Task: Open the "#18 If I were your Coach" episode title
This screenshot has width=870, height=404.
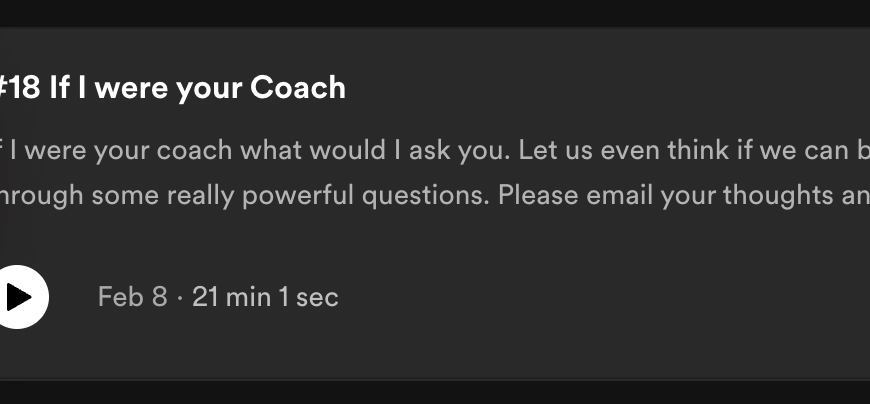Action: 170,88
